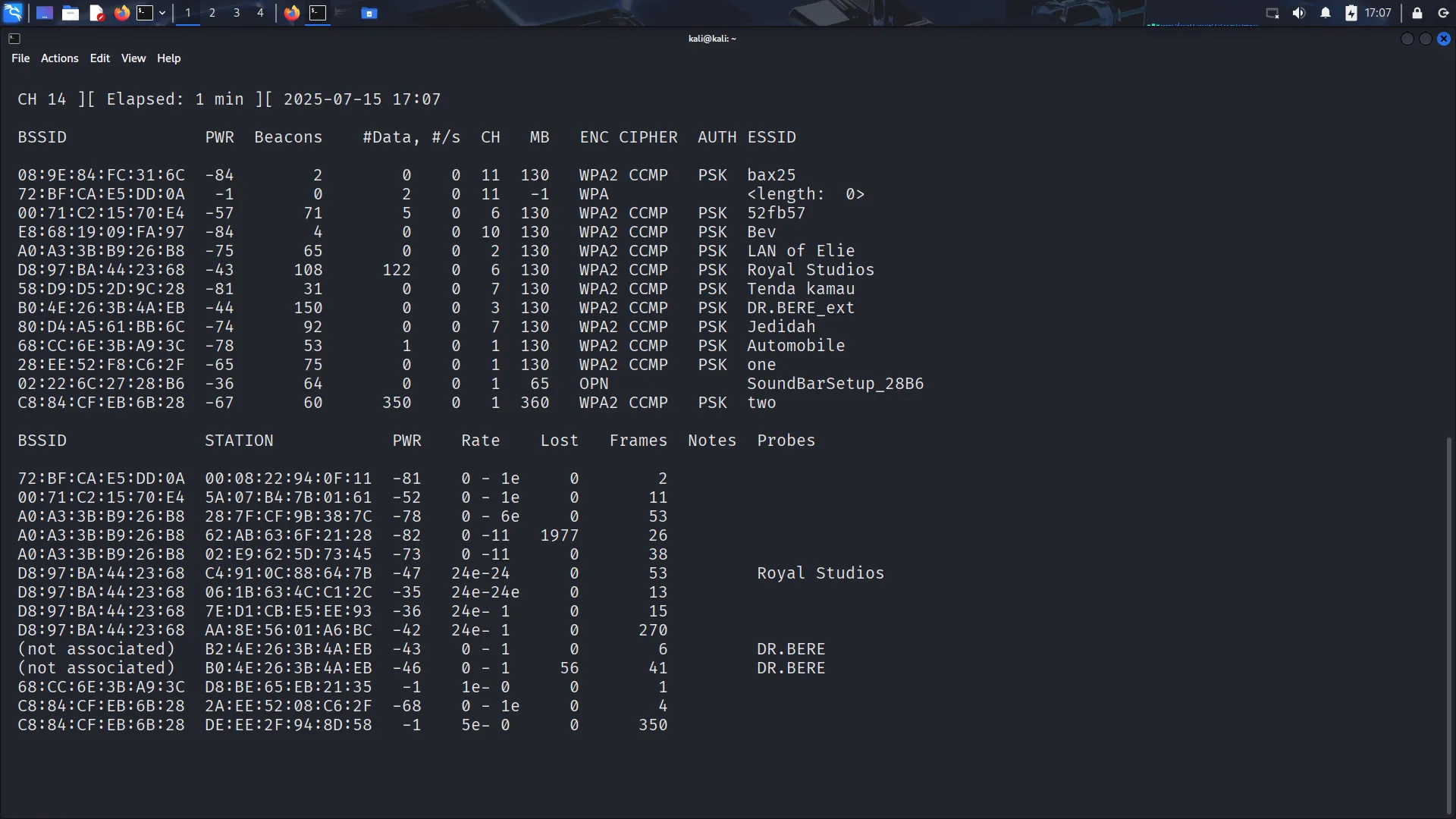Open the Actions menu
Screen dimensions: 1456x819
[x=59, y=58]
